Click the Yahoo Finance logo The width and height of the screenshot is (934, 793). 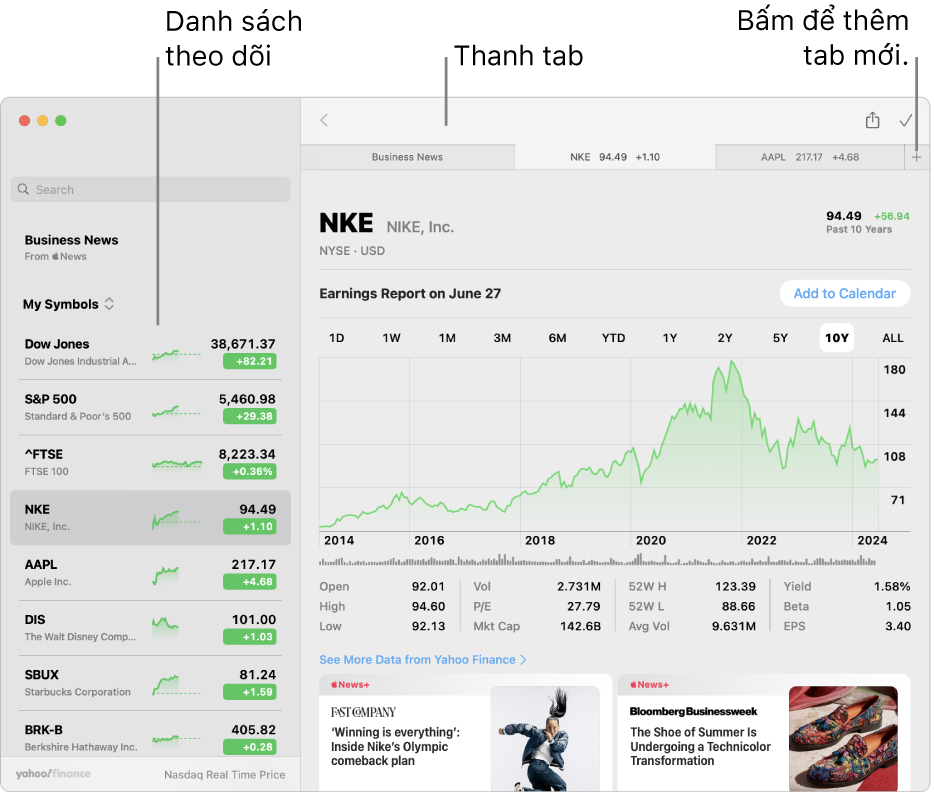pos(53,774)
